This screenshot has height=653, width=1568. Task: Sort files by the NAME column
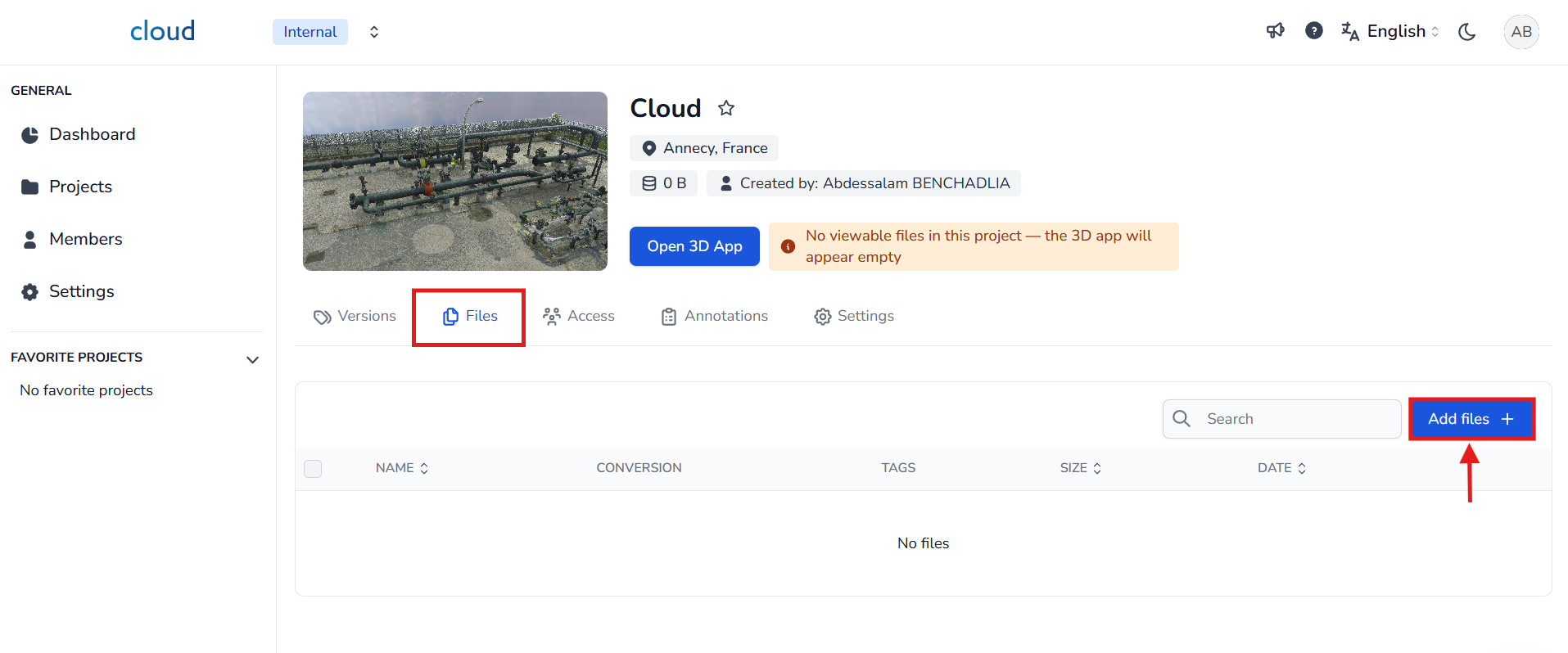point(401,468)
